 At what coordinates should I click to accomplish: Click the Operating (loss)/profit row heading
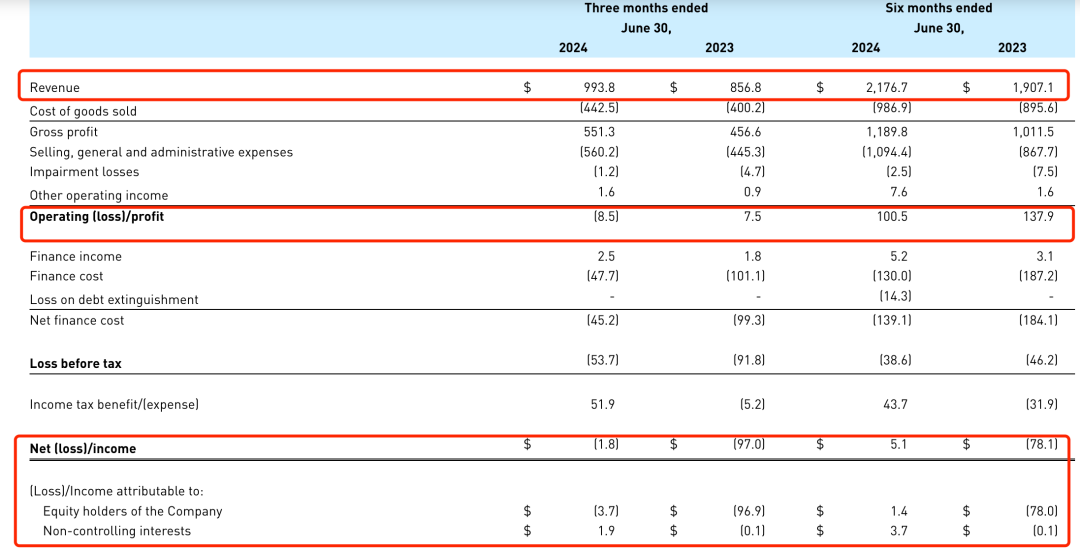97,216
